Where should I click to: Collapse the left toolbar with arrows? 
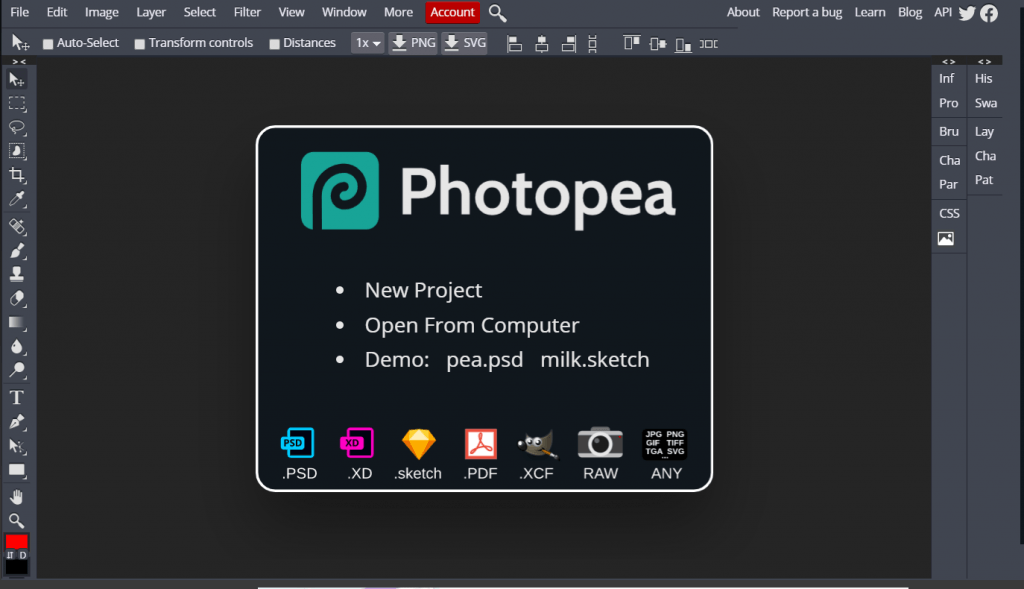(19, 61)
